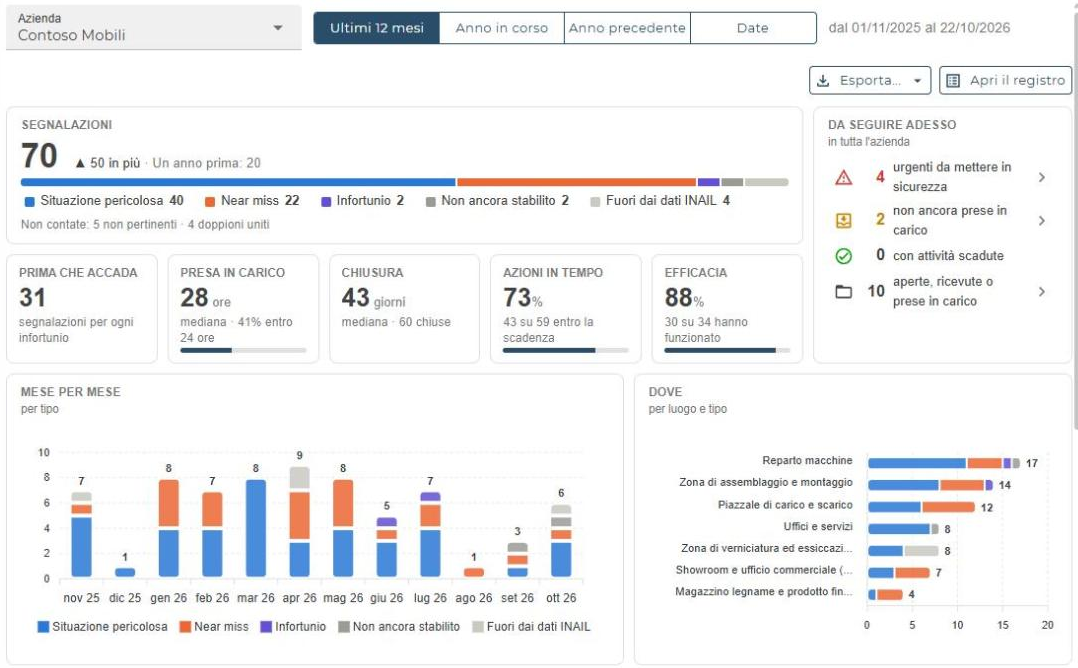1078x668 pixels.
Task: Click the green checkmark circle icon
Action: click(x=844, y=256)
